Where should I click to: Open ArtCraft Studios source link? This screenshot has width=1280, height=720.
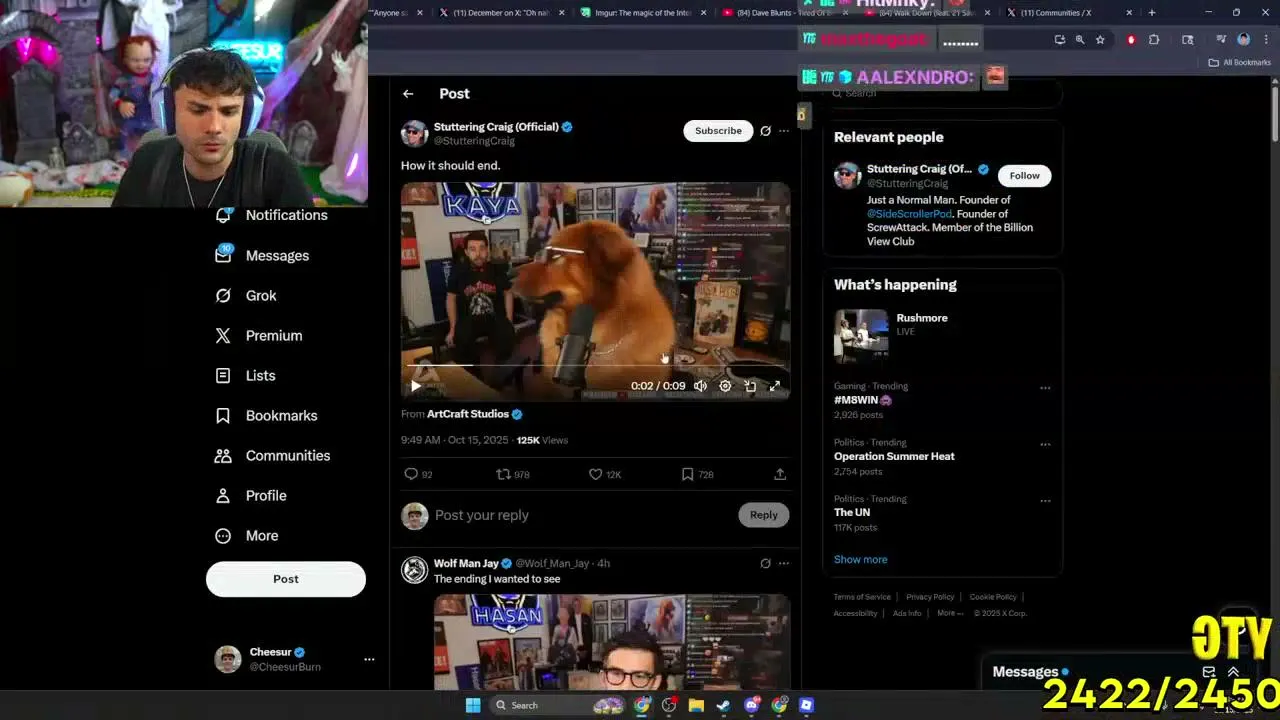pos(468,414)
